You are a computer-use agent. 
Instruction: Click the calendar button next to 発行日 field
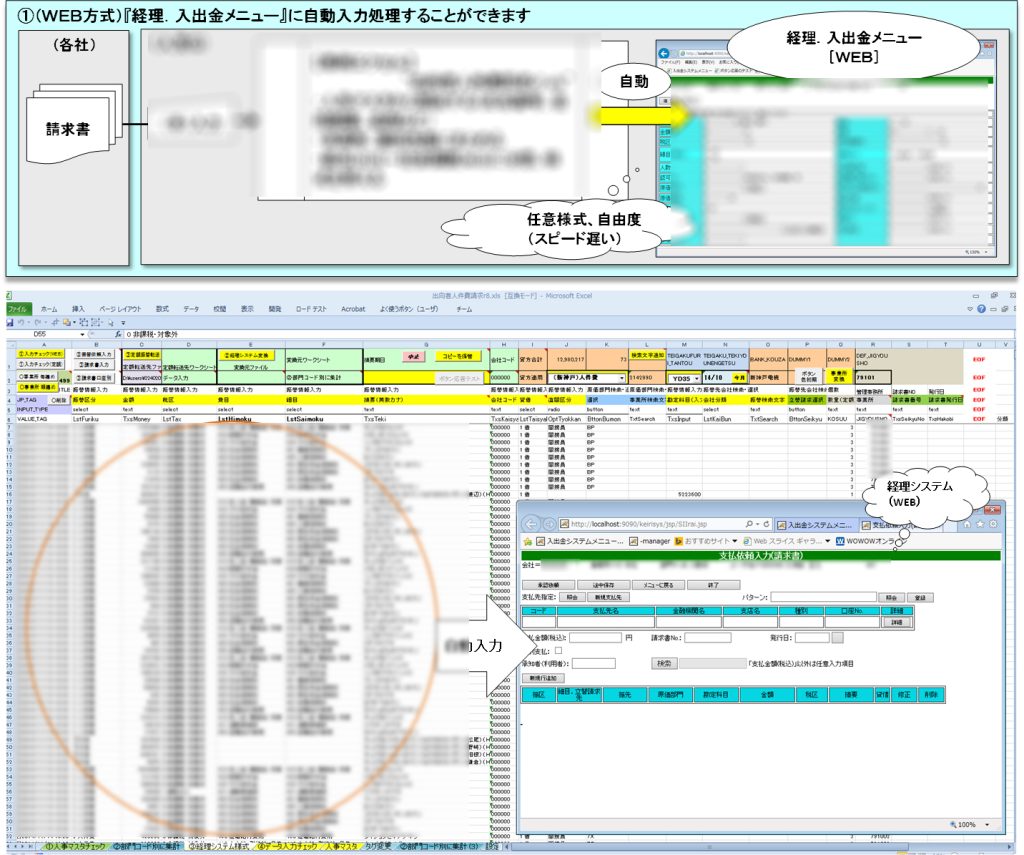pos(838,636)
